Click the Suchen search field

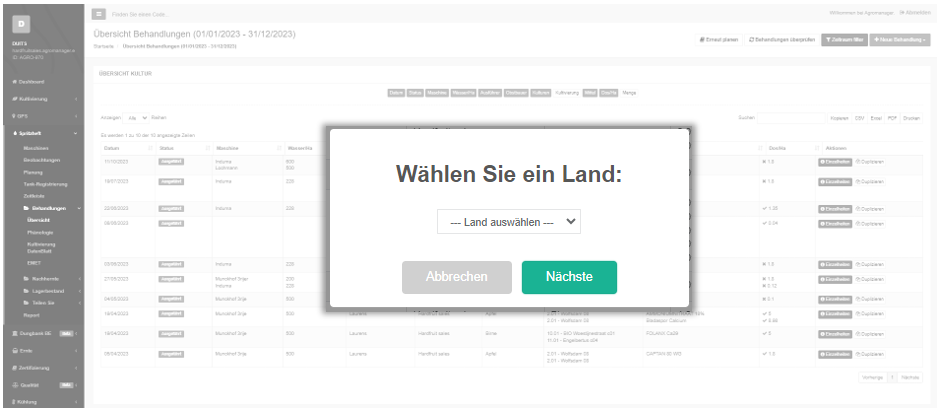coord(791,118)
